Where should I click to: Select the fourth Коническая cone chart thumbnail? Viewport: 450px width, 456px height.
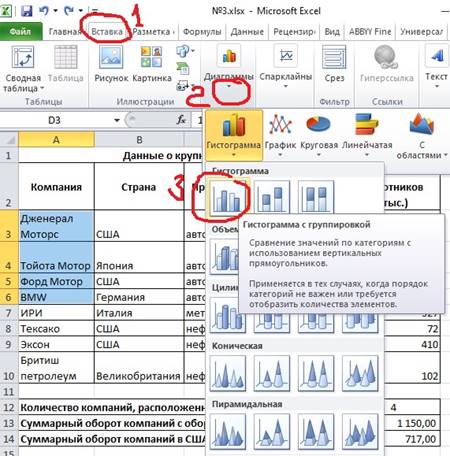pos(360,373)
